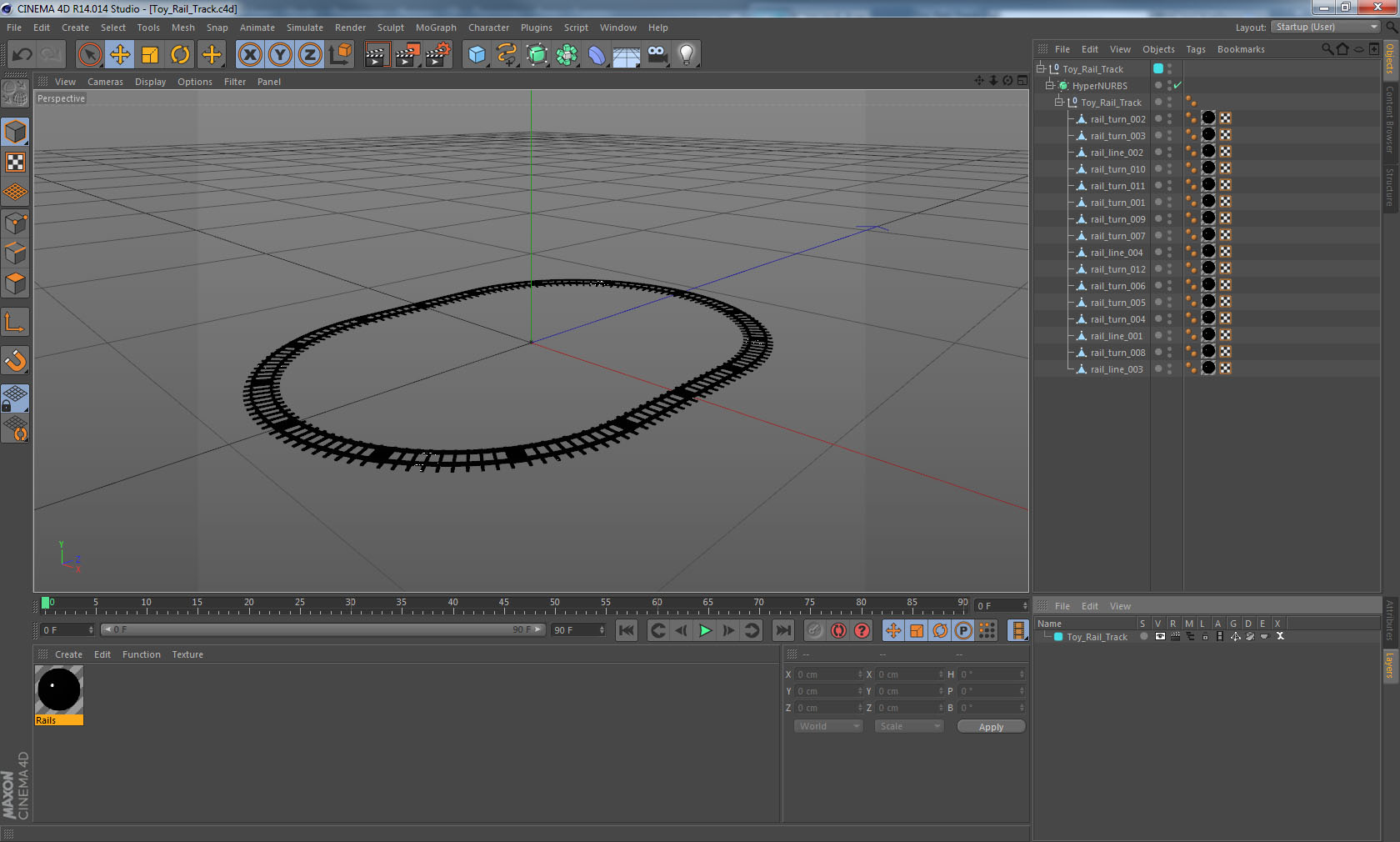This screenshot has width=1400, height=842.
Task: Open the Array modeling objects
Action: click(x=567, y=55)
